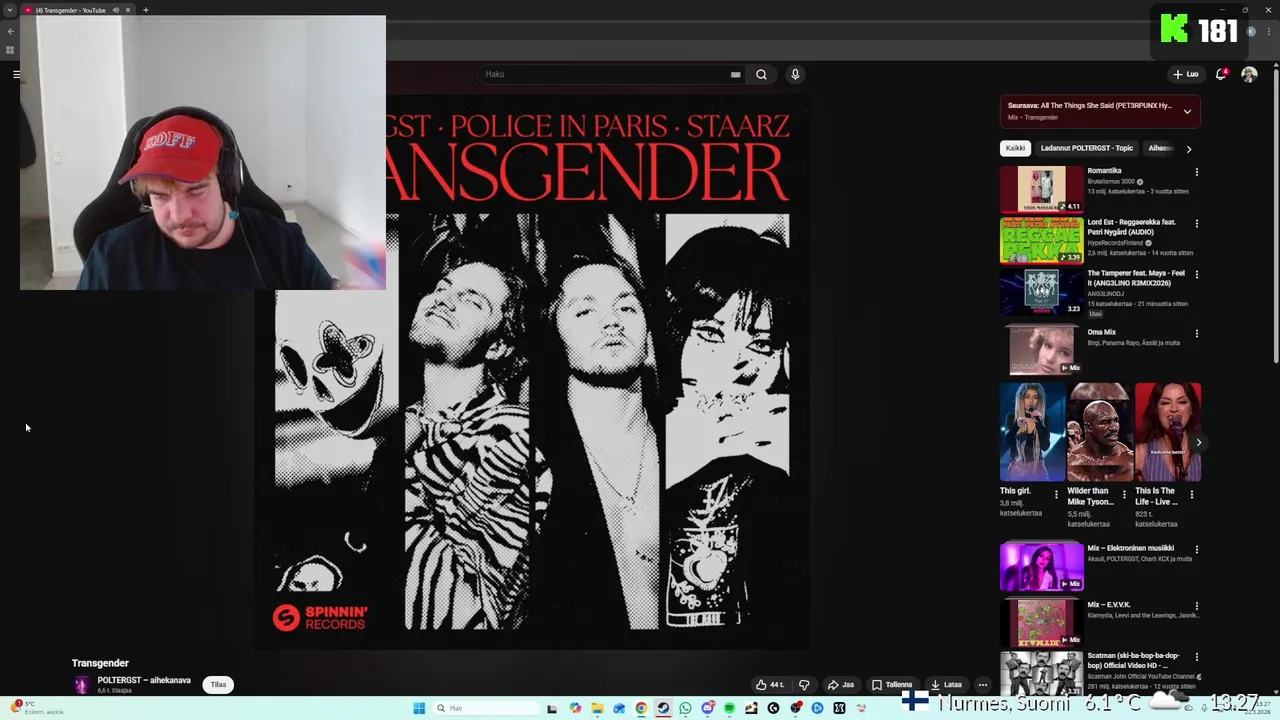Open more actions three-dot menu under video
The image size is (1280, 720).
983,685
